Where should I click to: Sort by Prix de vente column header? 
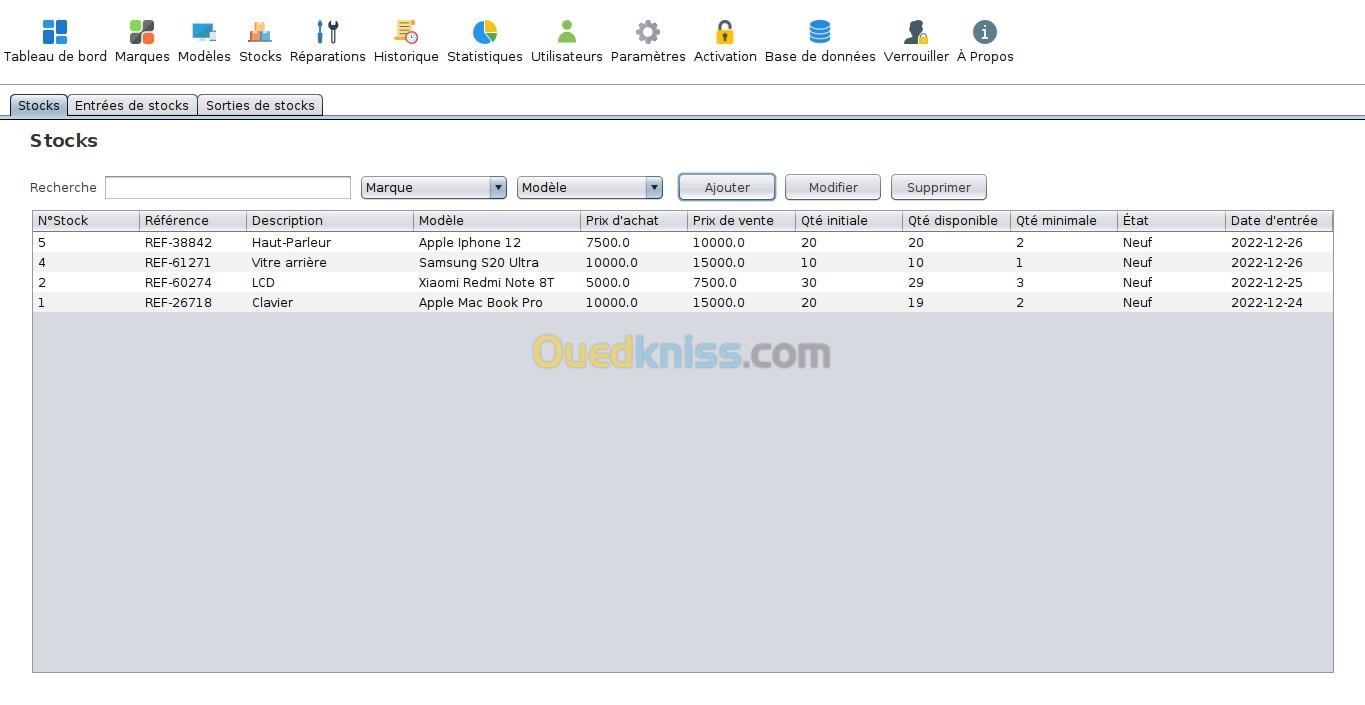pyautogui.click(x=742, y=221)
